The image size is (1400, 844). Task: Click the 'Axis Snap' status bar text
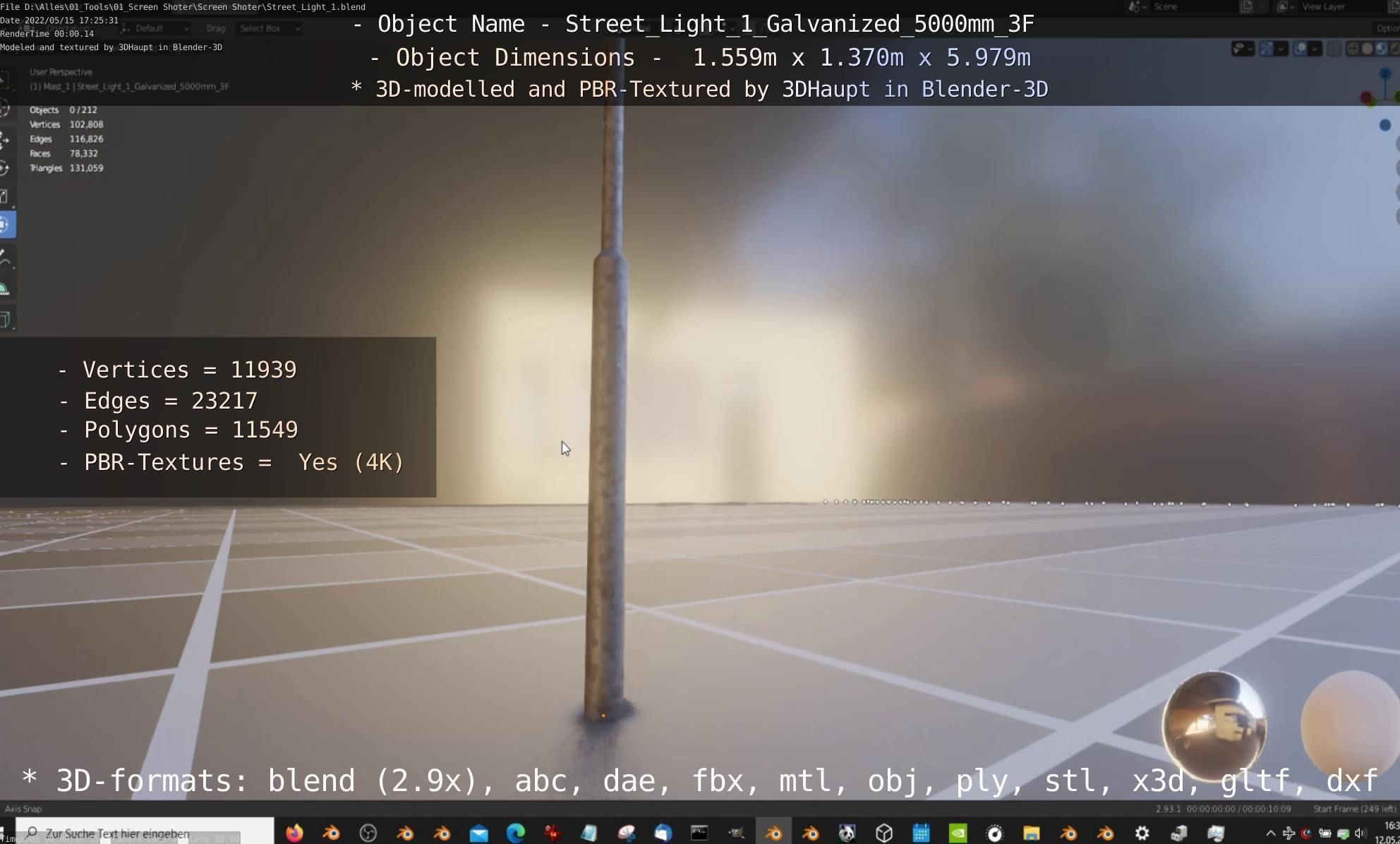click(23, 809)
